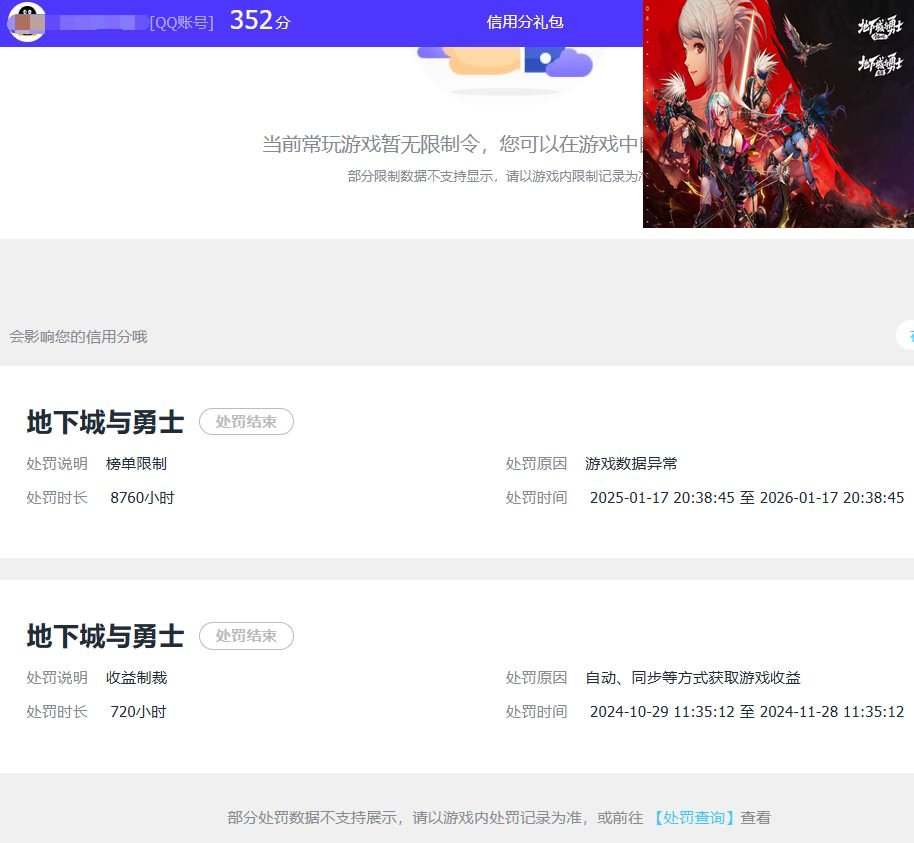Click the 2025-01-17 20:38:45 date range

click(x=747, y=497)
